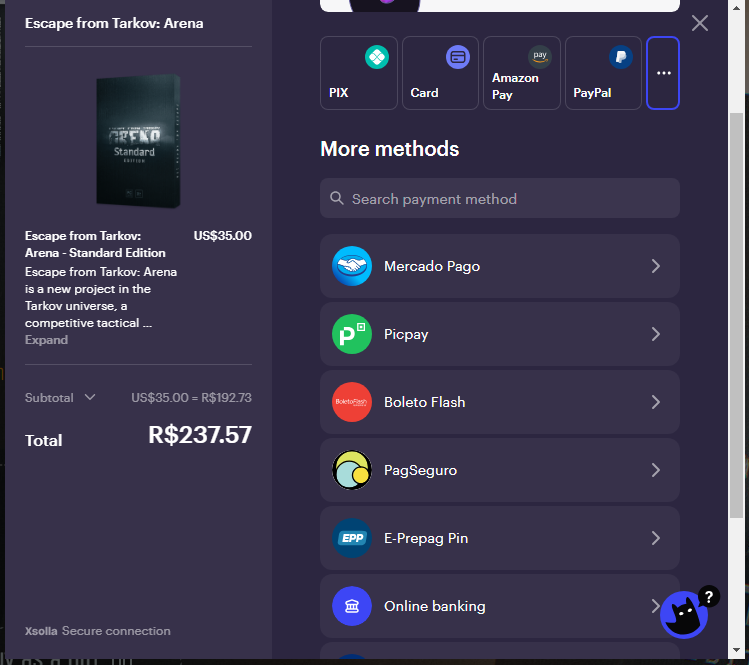The height and width of the screenshot is (665, 749).
Task: Click the scrollbar up arrow
Action: point(736,7)
